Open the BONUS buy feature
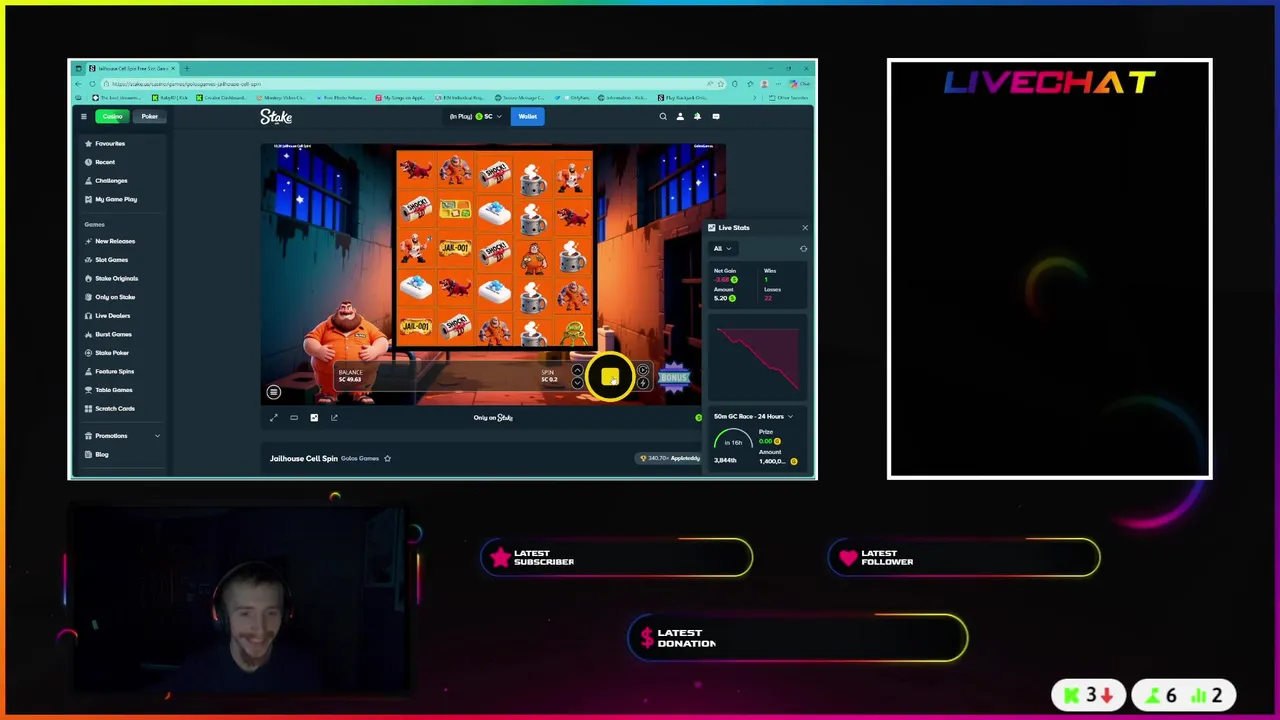The width and height of the screenshot is (1280, 720). pyautogui.click(x=674, y=377)
